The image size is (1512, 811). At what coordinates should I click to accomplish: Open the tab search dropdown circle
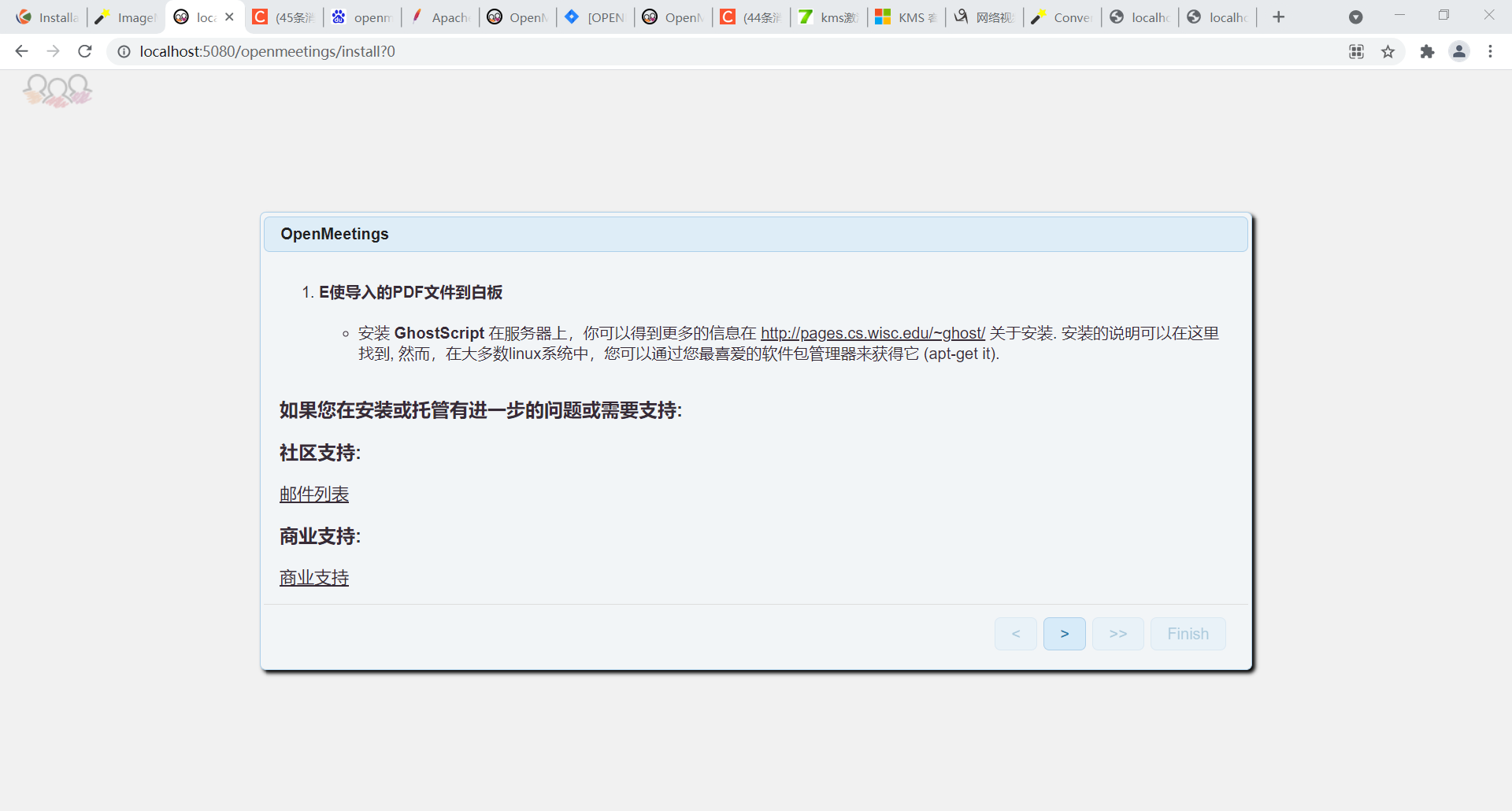tap(1355, 17)
